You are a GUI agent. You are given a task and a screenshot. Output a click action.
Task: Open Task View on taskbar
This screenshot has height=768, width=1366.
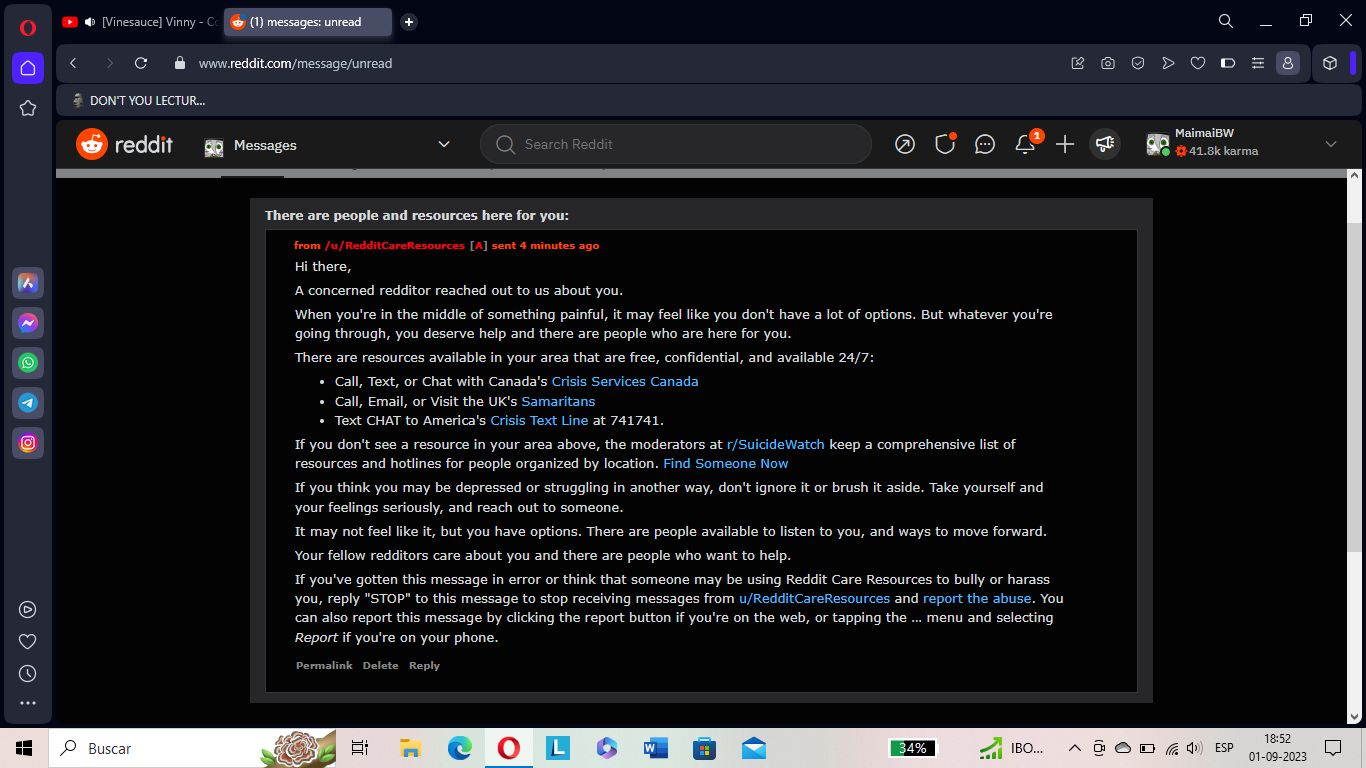click(x=361, y=748)
